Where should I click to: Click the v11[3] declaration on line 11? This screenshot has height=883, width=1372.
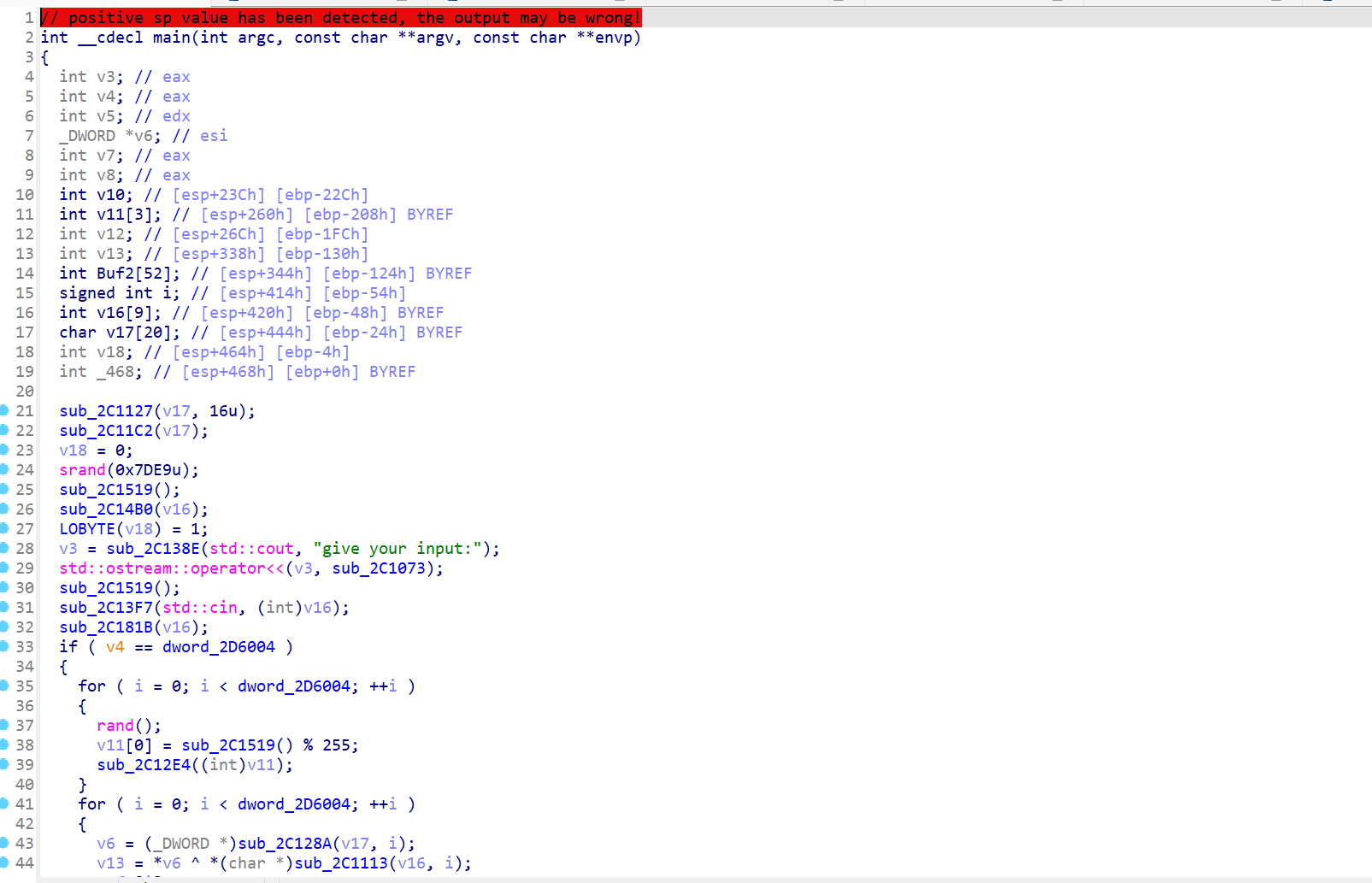[x=110, y=215]
